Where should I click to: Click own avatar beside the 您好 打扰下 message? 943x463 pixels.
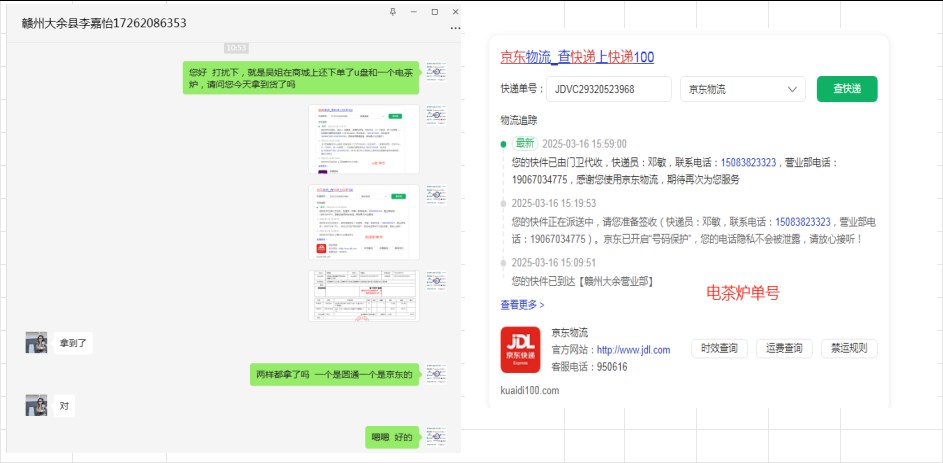point(436,72)
